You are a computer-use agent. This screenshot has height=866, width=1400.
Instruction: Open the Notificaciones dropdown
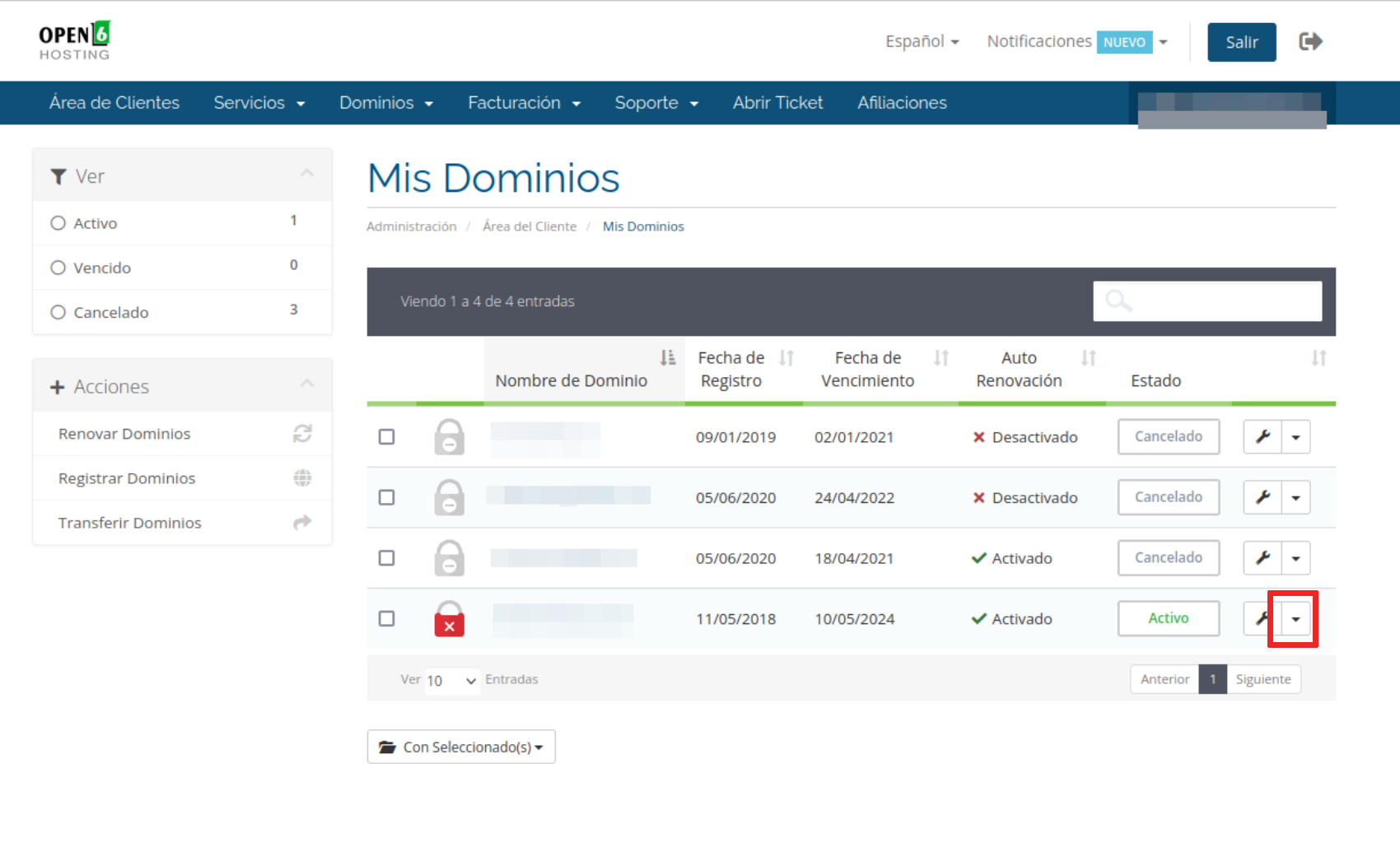pos(1077,41)
